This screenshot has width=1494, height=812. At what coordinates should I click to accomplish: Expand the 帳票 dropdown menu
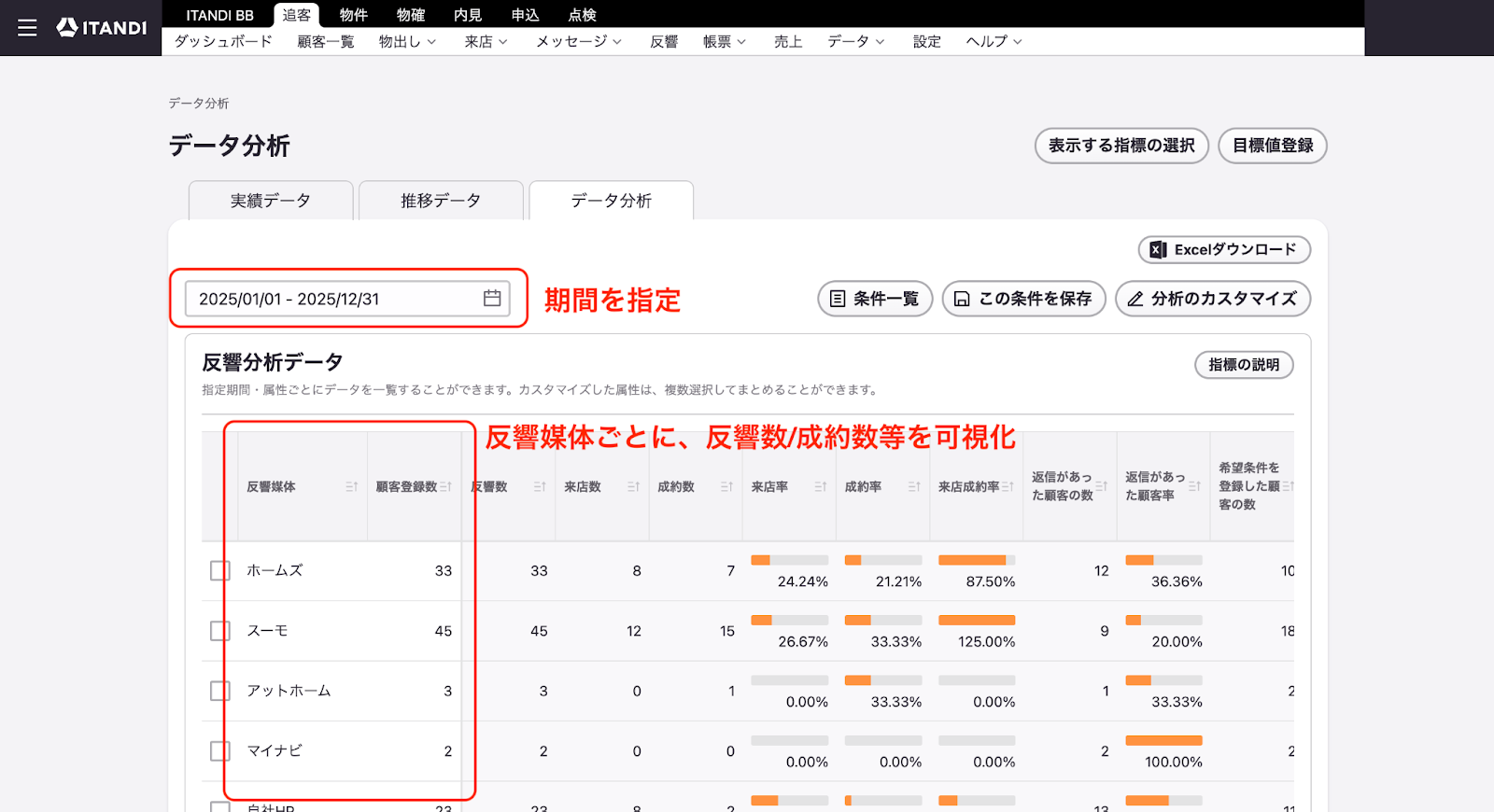[725, 42]
